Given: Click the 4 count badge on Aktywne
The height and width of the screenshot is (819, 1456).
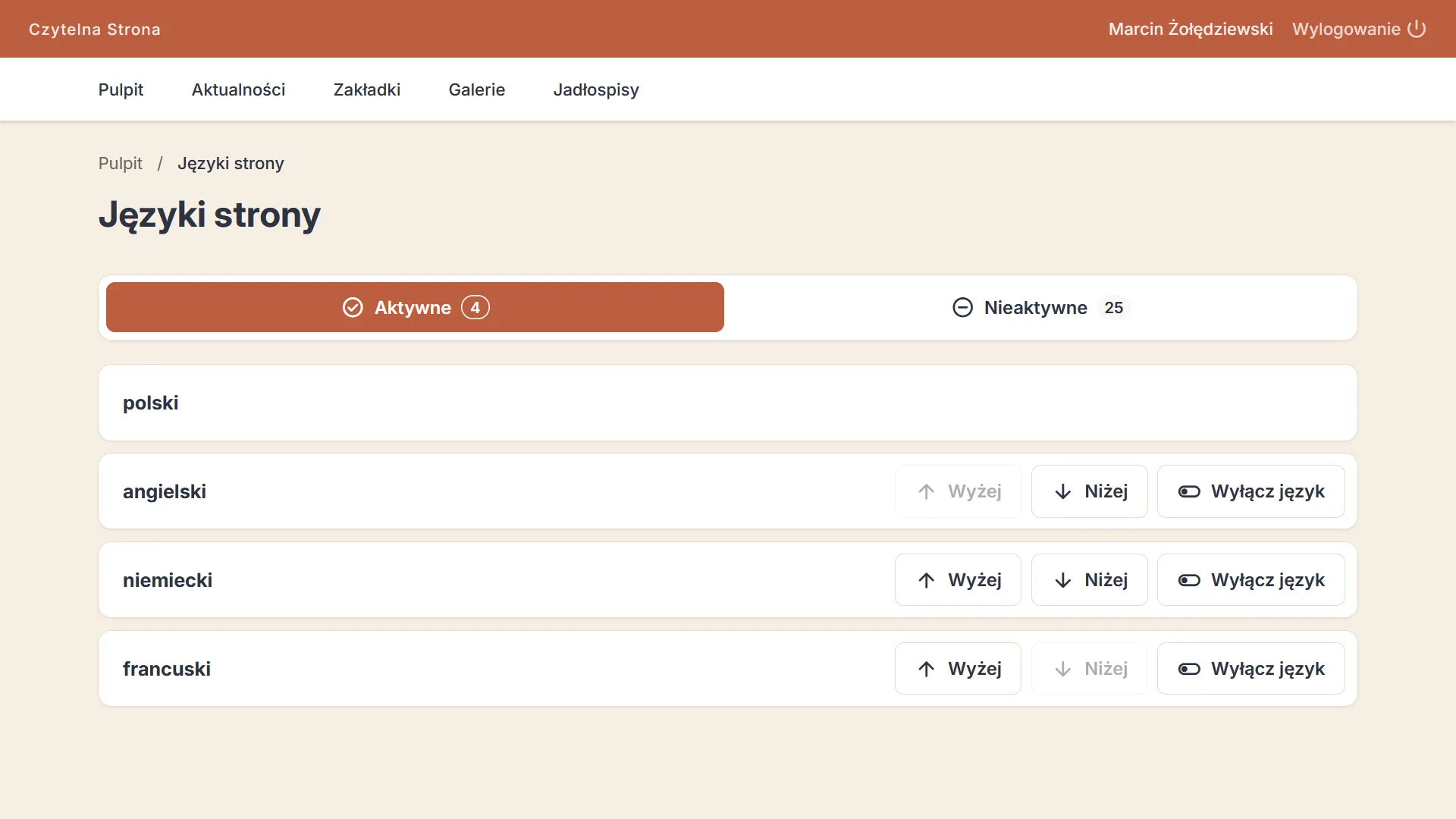Looking at the screenshot, I should (475, 307).
